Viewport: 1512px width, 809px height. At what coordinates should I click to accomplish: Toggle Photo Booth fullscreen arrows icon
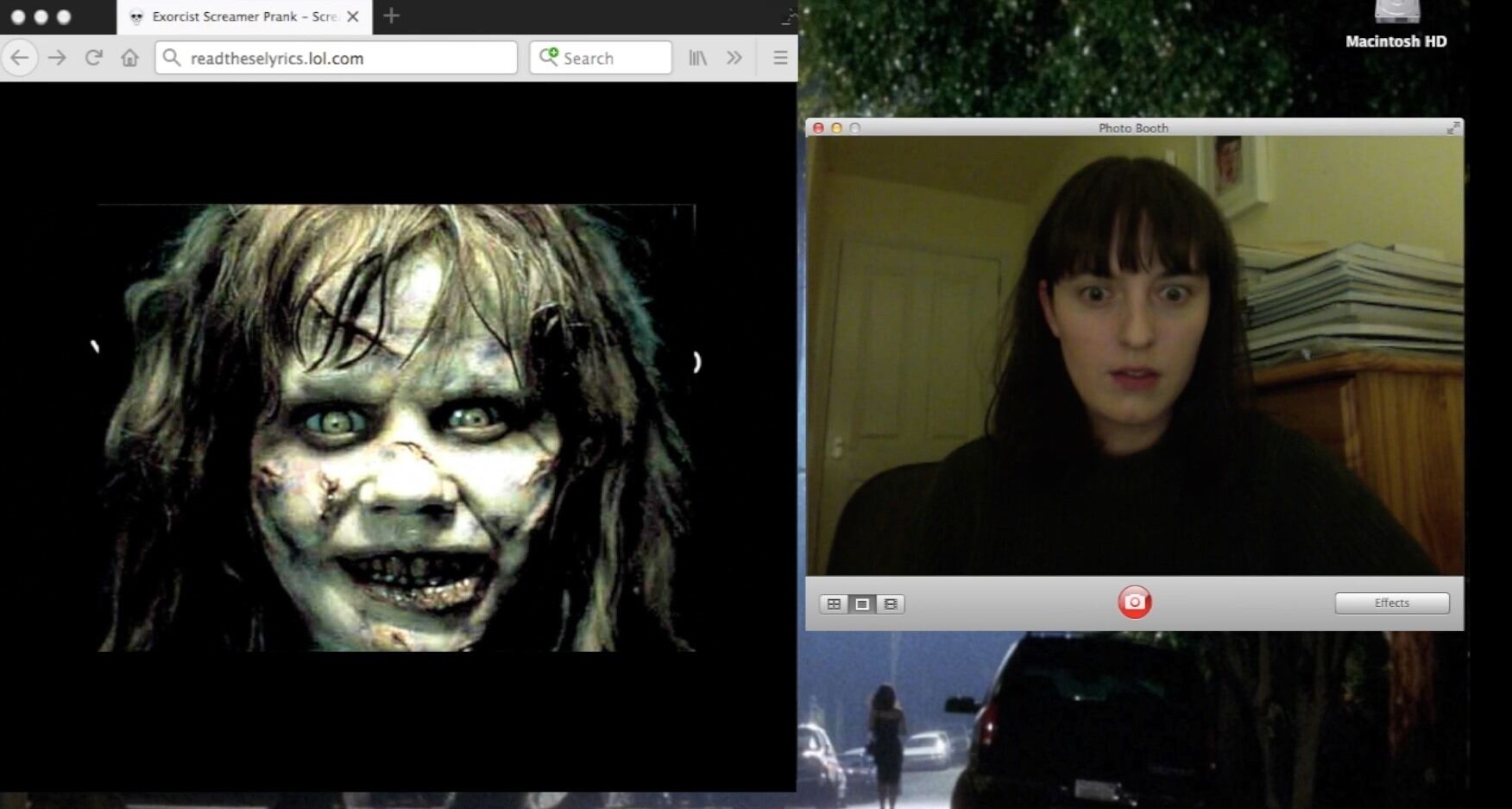coord(1453,128)
